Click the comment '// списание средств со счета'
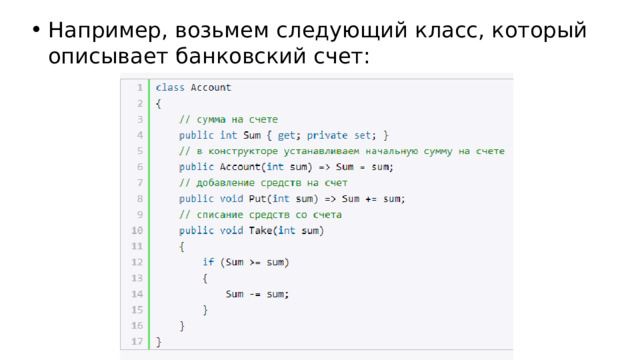Screen dimensions: 640x360 coord(260,215)
